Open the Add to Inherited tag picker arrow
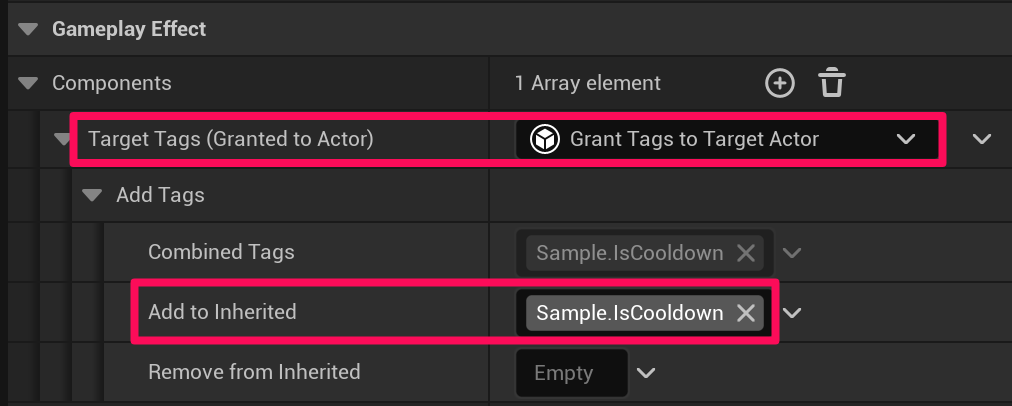The height and width of the screenshot is (406, 1012). pyautogui.click(x=792, y=313)
